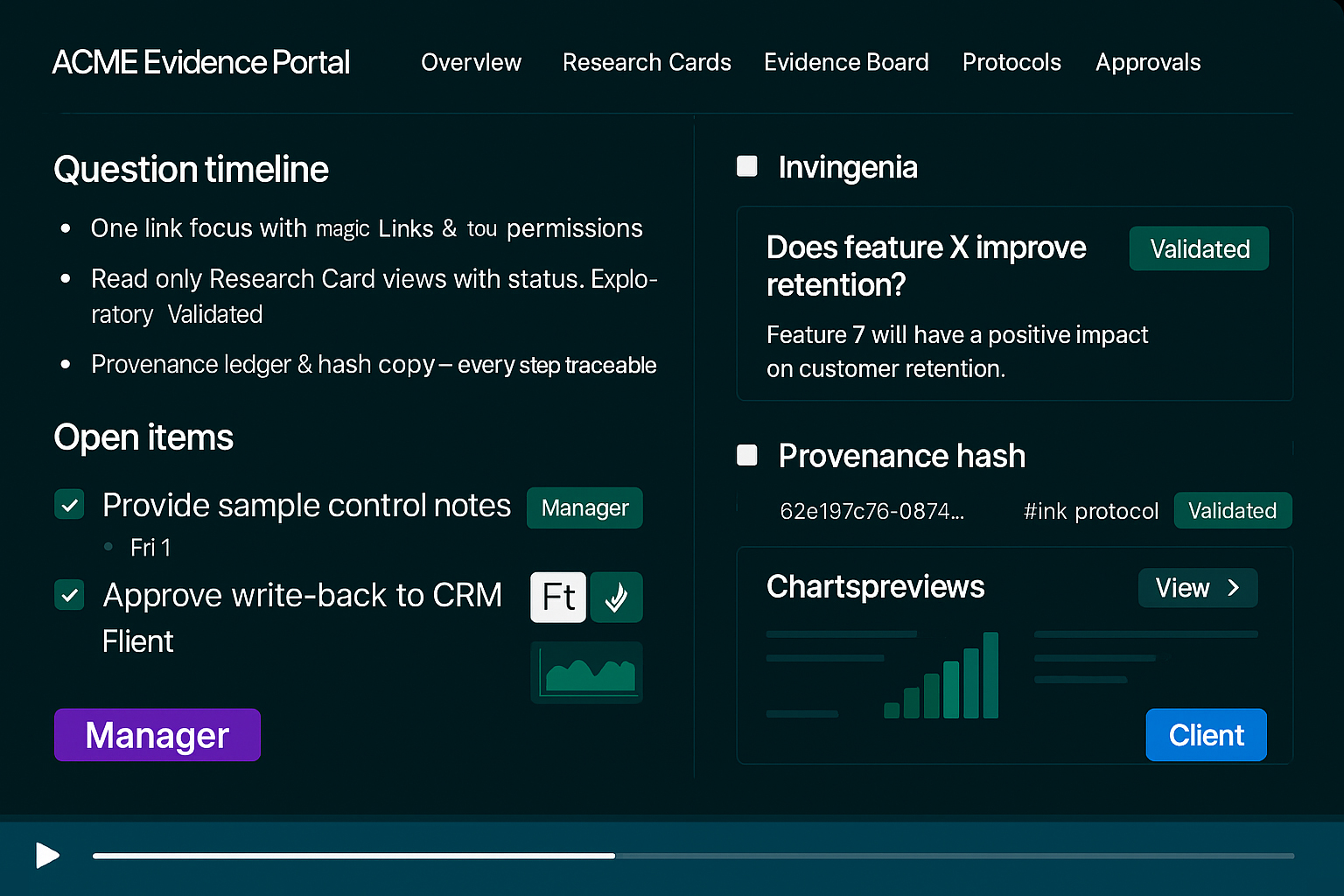Click the ACME Evidence Portal logo
Screen dimensions: 1344x896
201,62
